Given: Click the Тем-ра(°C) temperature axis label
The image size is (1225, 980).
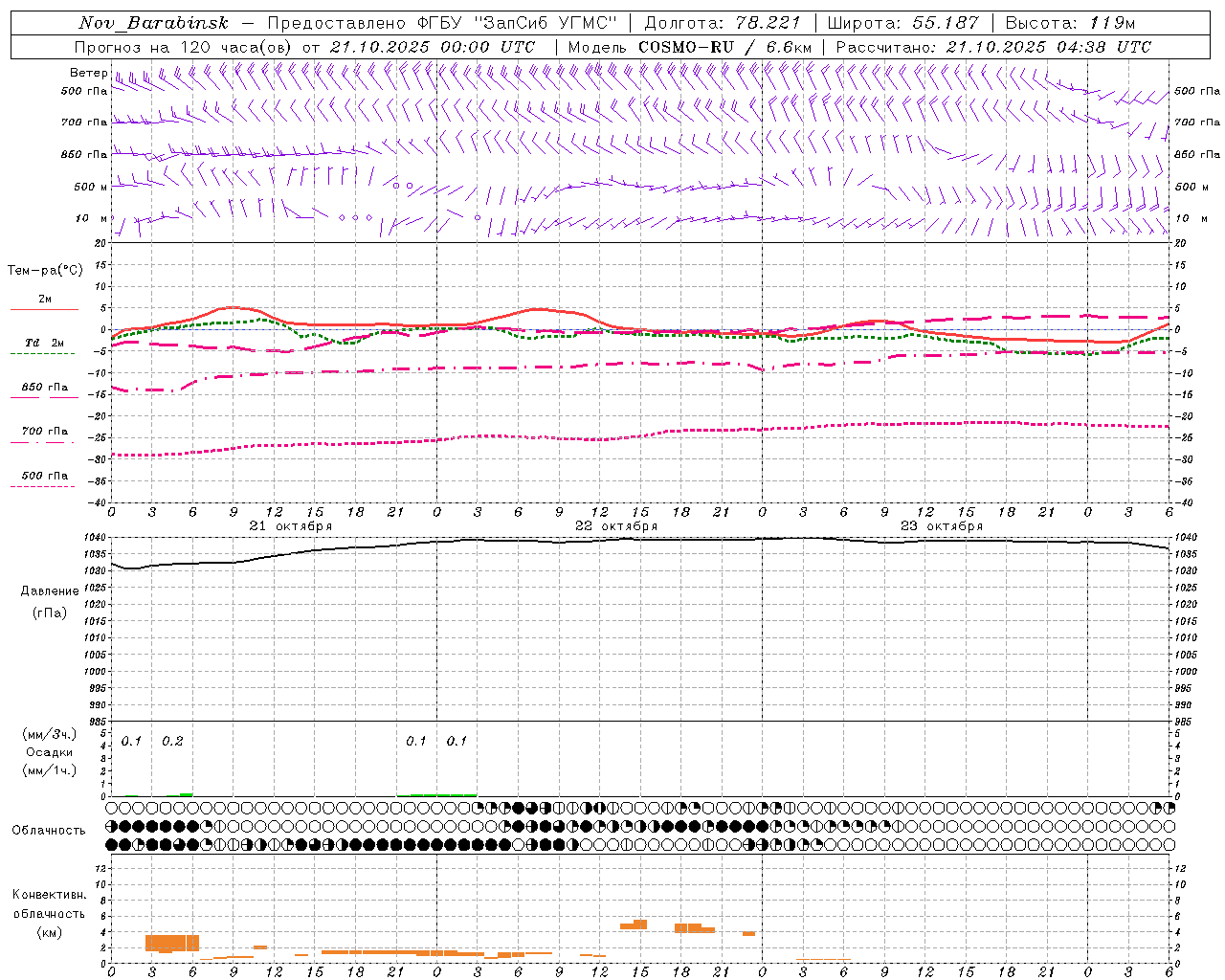Looking at the screenshot, I should pos(45,271).
